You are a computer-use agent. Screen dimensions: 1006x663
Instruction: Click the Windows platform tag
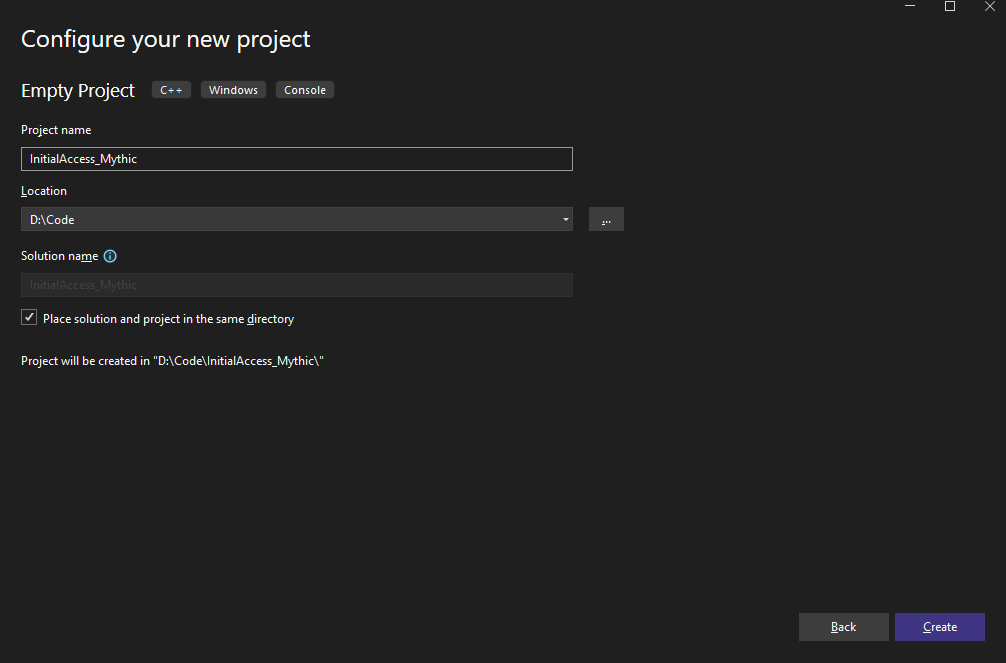coord(233,90)
